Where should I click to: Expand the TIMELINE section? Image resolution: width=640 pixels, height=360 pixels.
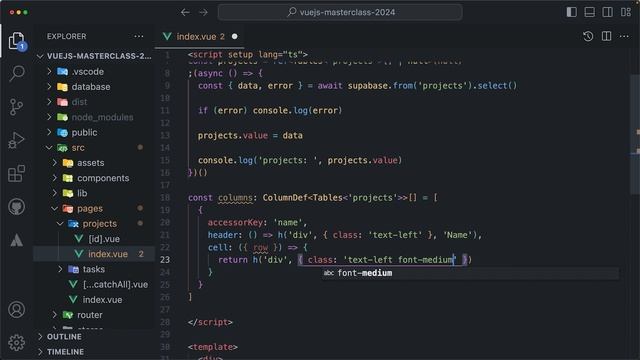pyautogui.click(x=94, y=352)
